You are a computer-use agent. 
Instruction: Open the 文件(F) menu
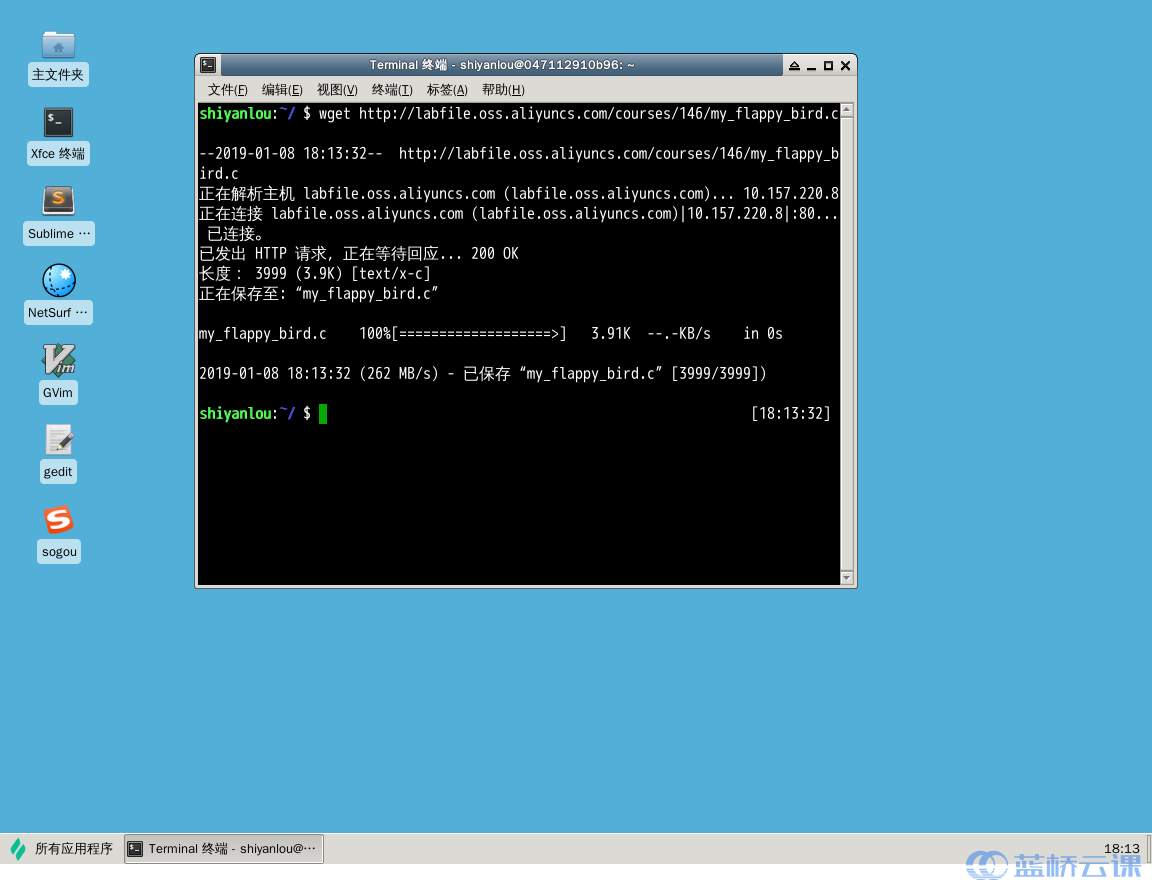227,90
